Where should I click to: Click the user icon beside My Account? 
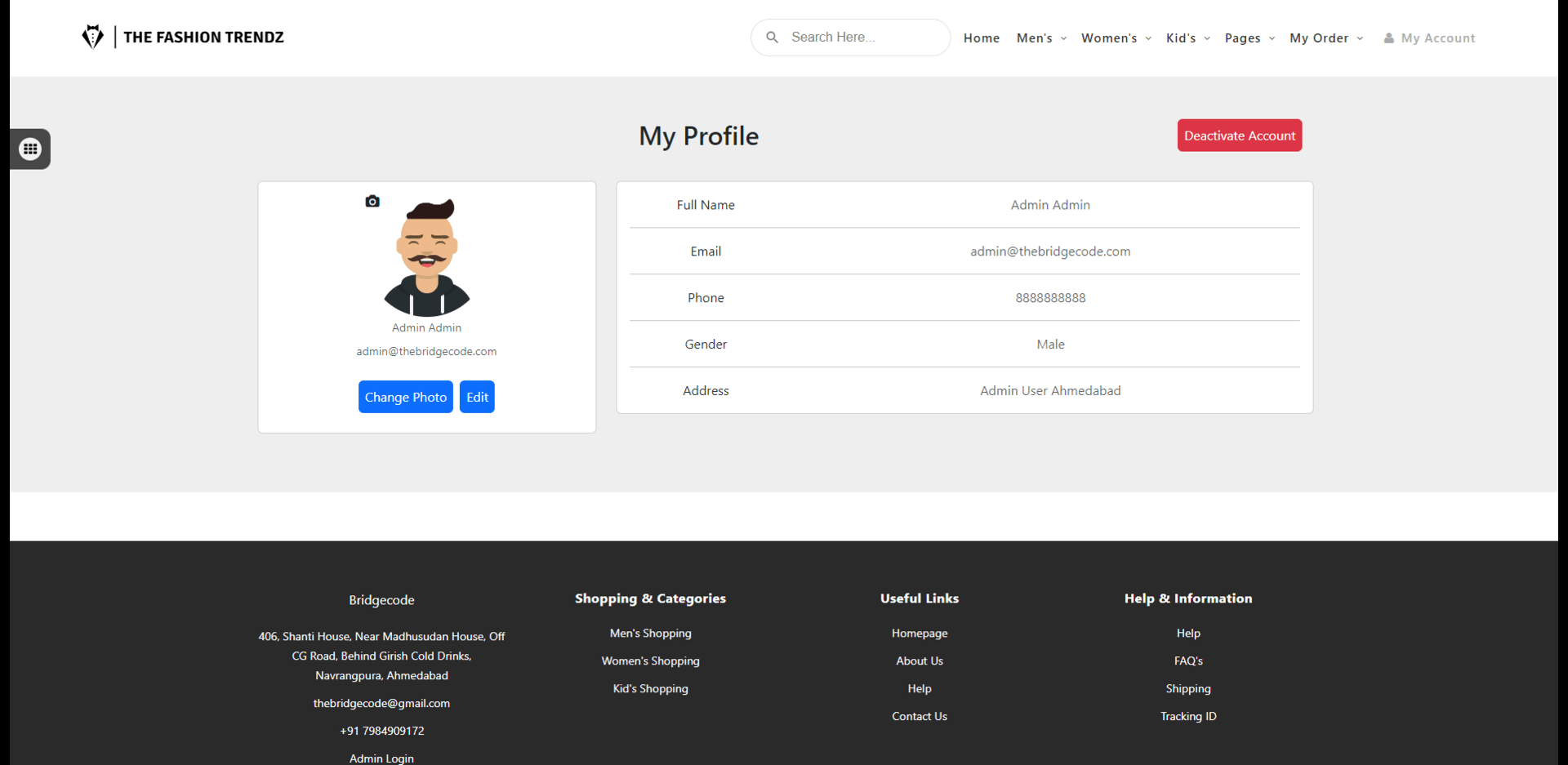click(1388, 38)
